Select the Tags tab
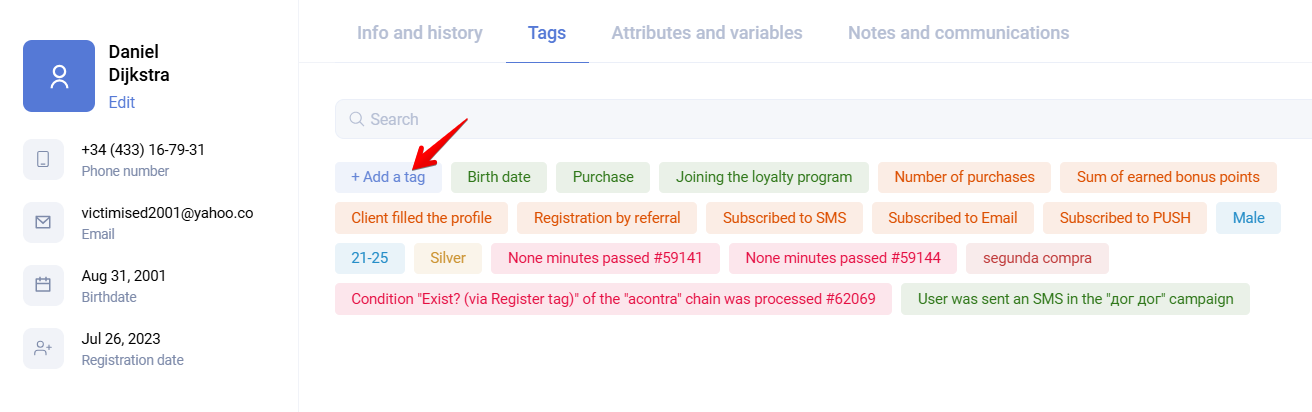The image size is (1312, 412). coord(547,33)
